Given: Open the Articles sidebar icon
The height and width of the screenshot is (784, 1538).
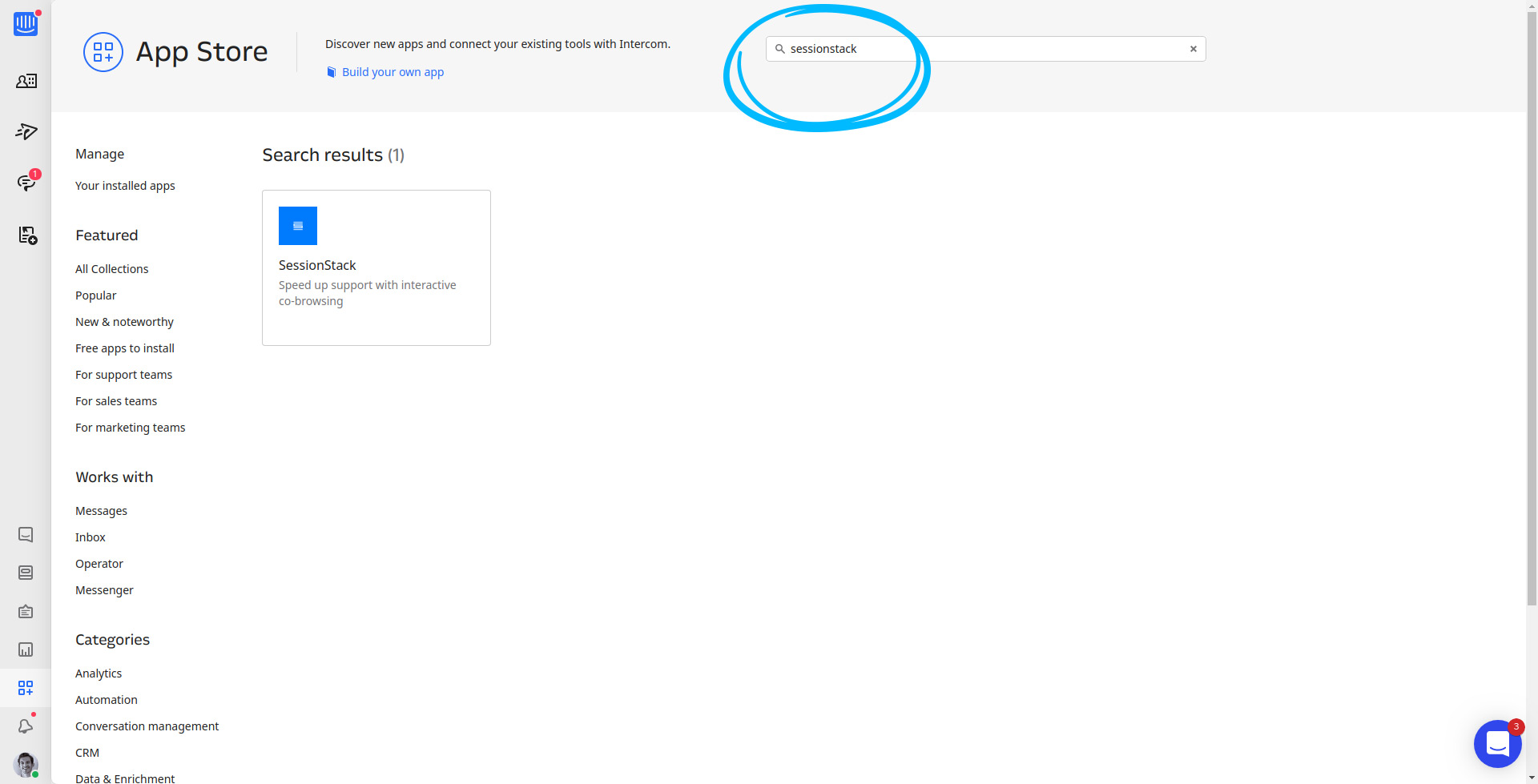Looking at the screenshot, I should click(26, 235).
